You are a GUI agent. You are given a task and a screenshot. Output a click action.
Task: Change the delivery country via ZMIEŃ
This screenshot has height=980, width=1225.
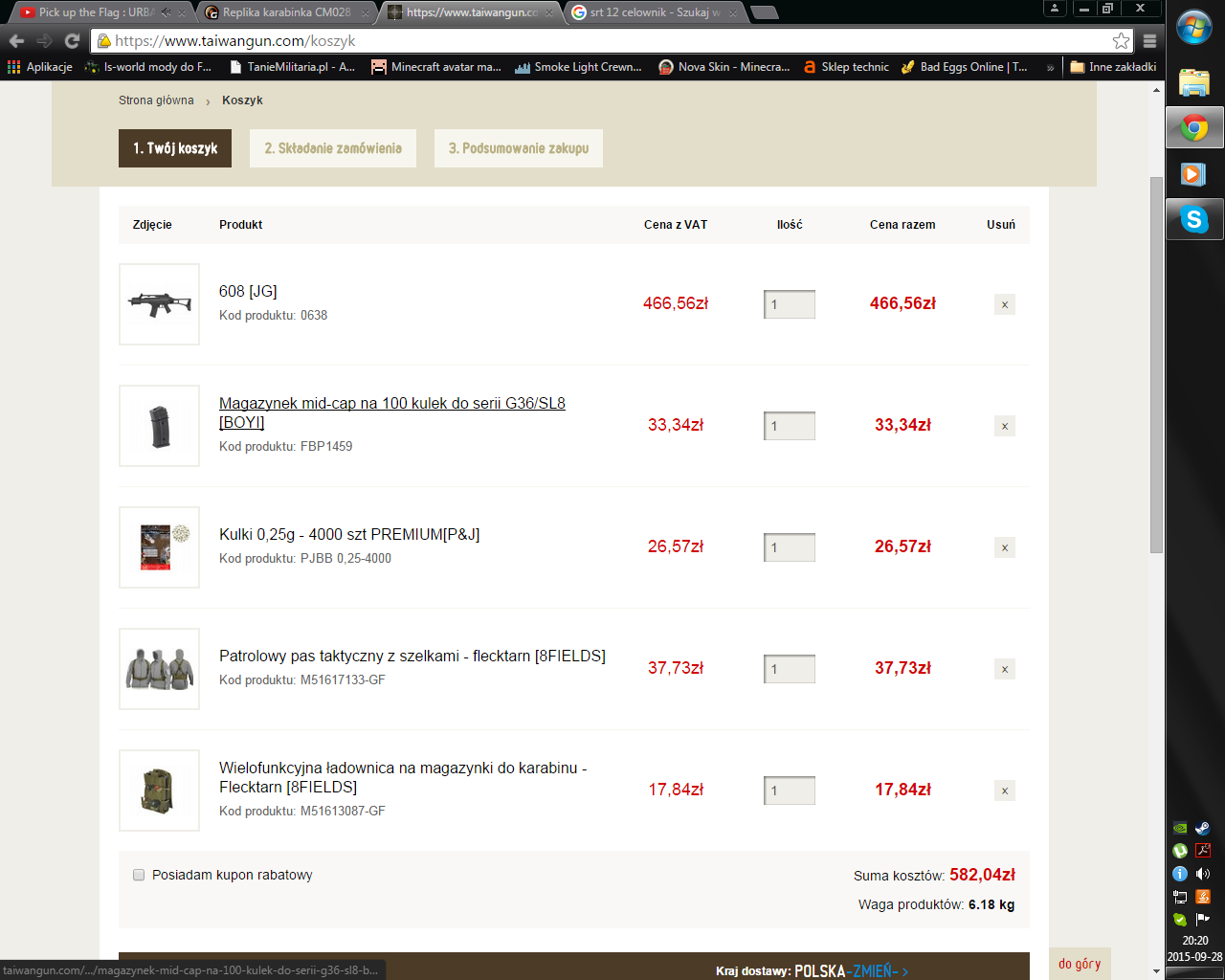tap(878, 970)
